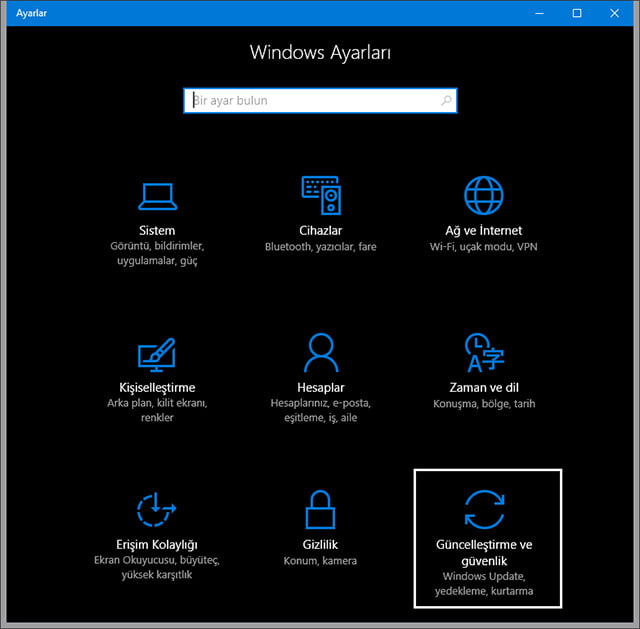Select the 'Kişiselleştirme' label
This screenshot has height=629, width=640.
(157, 388)
